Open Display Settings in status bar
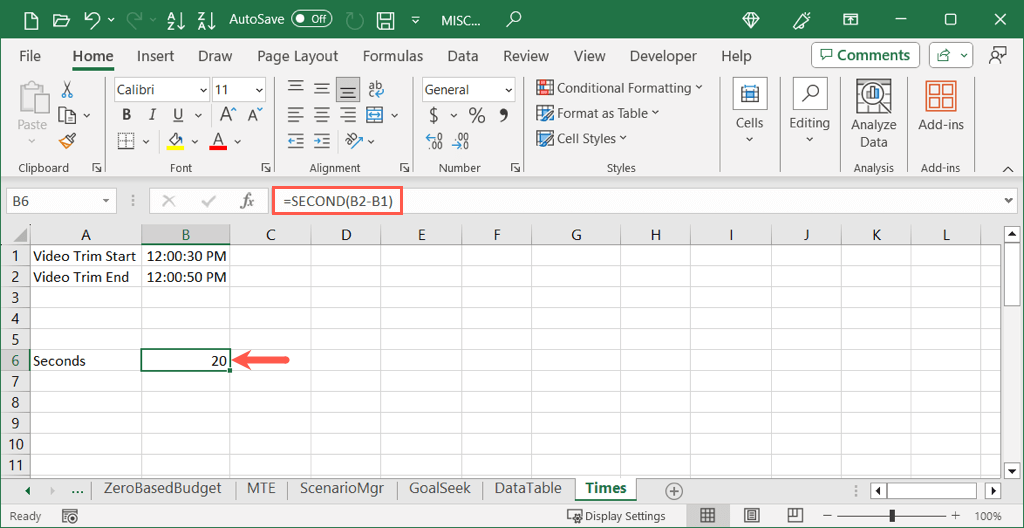This screenshot has width=1024, height=528. (616, 516)
